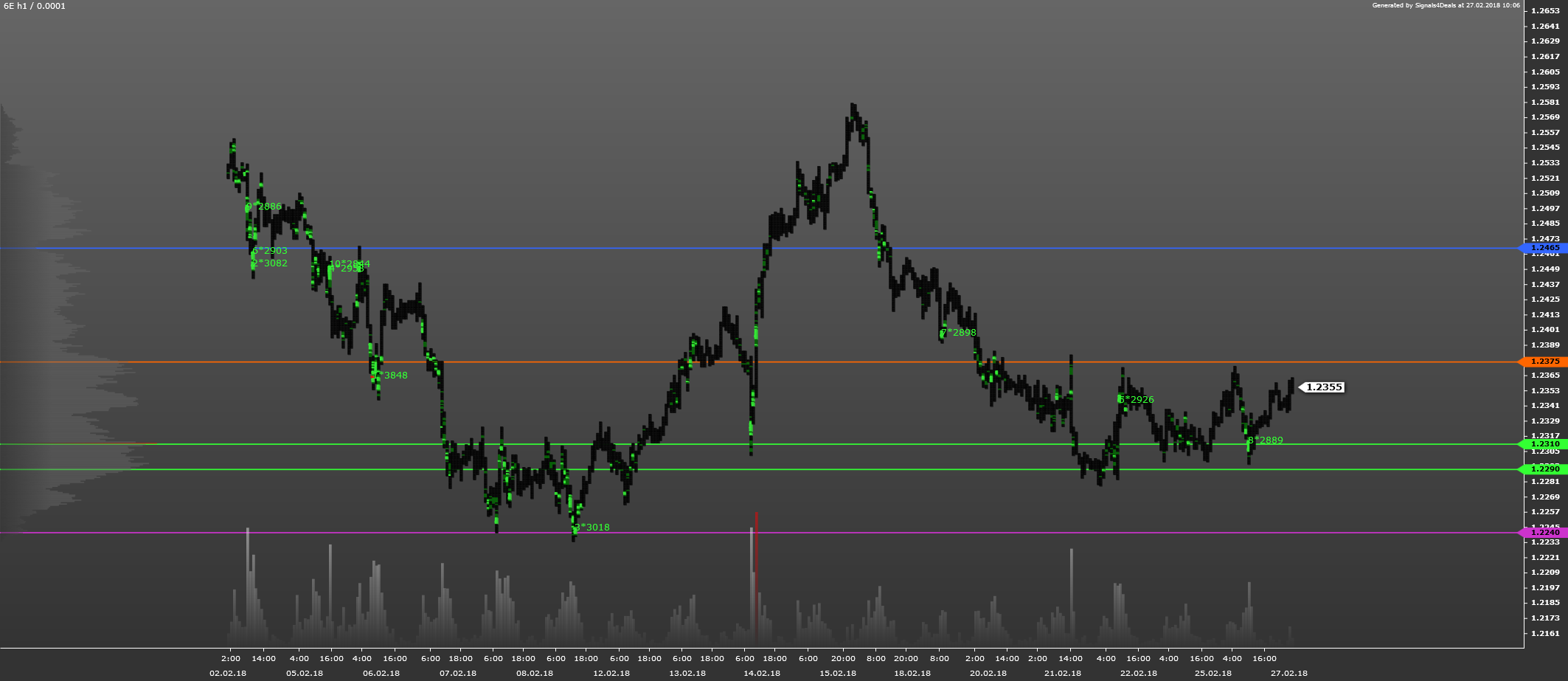Click the 02.02.18 date on time axis
1568x681 pixels.
(x=228, y=673)
